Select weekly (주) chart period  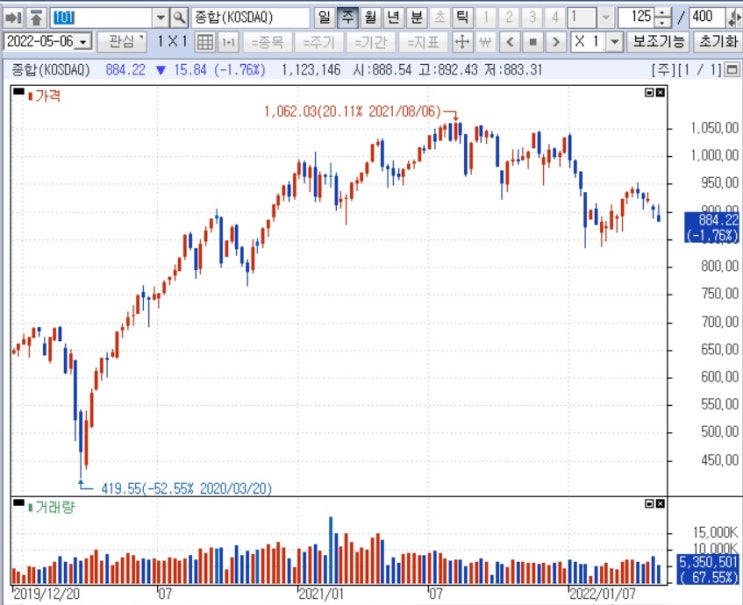click(347, 18)
